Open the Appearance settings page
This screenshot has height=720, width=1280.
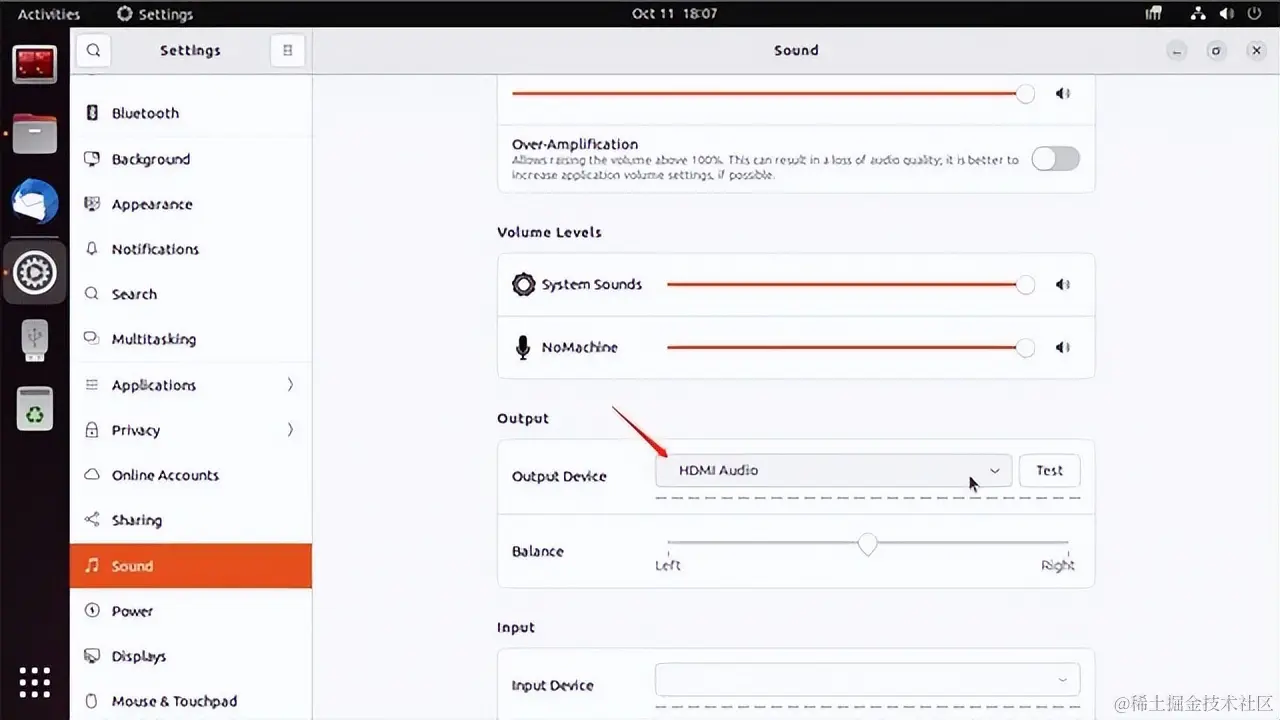pyautogui.click(x=191, y=204)
